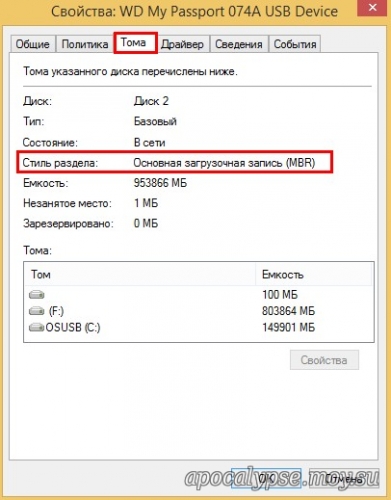Click the Отмена button
This screenshot has height=500, width=391.
[343, 479]
